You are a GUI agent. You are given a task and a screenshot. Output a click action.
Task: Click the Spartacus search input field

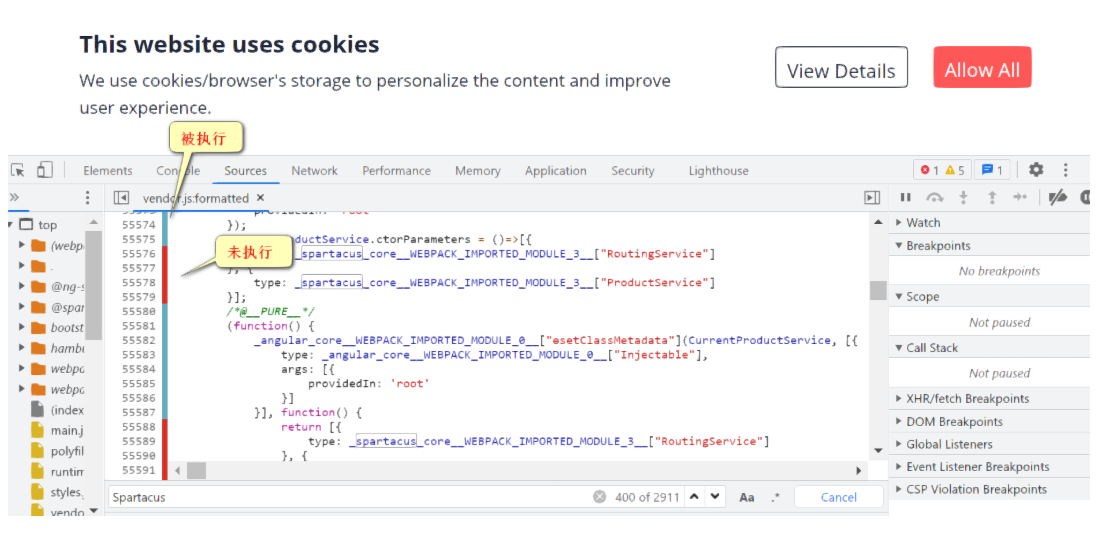click(x=350, y=497)
